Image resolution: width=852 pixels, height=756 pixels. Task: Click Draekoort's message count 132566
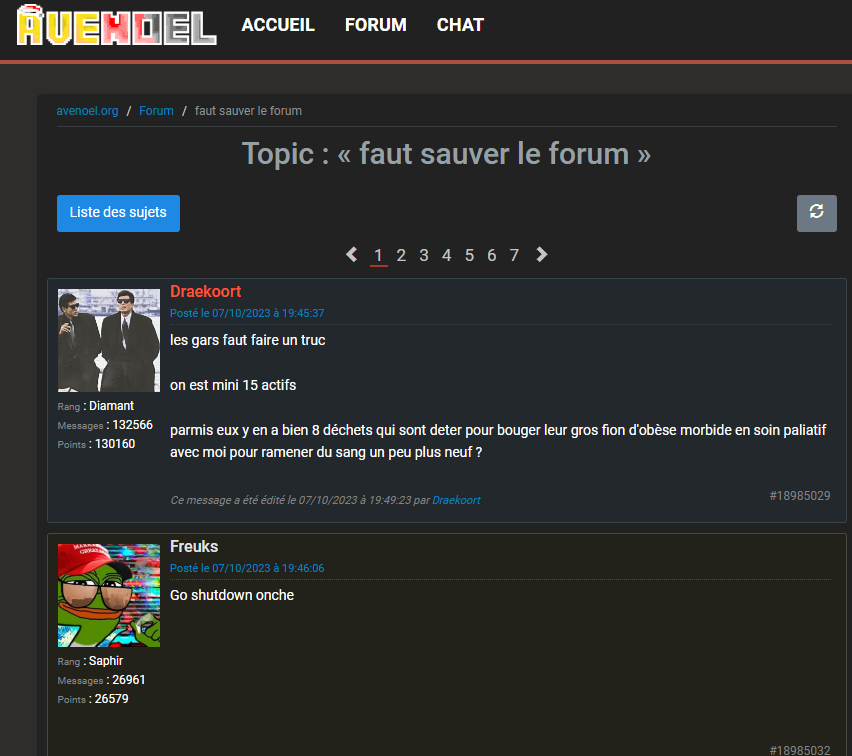[x=133, y=425]
